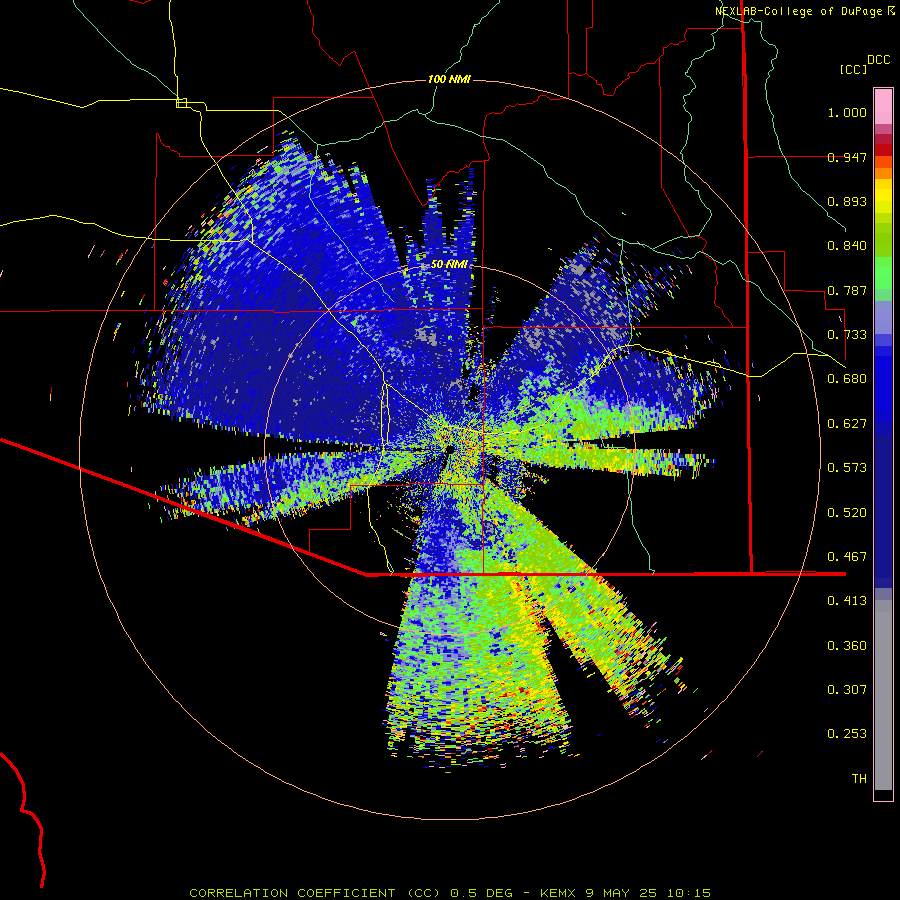Click the 0.893 legend value
This screenshot has width=900, height=900.
[x=847, y=201]
